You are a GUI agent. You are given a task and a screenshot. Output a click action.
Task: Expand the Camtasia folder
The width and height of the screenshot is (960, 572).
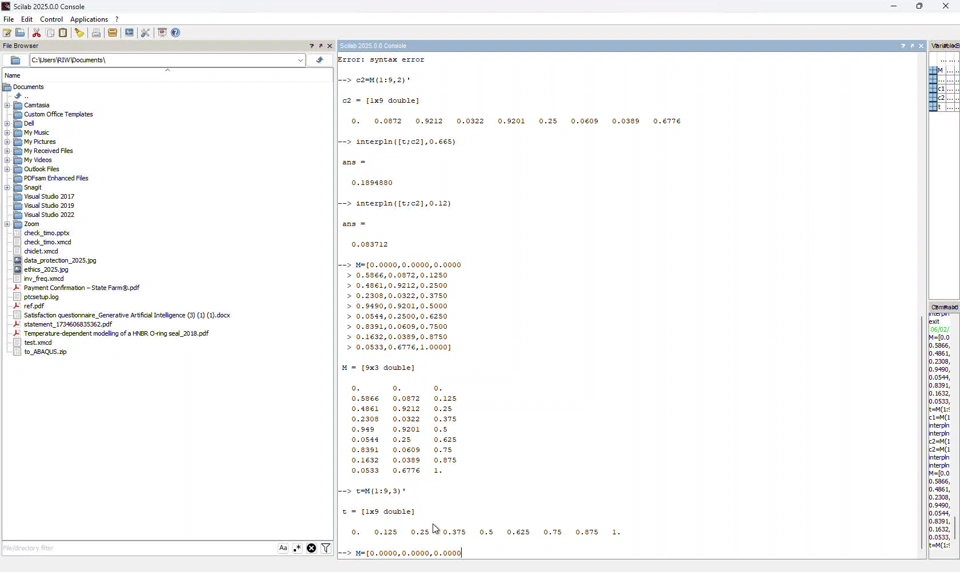pyautogui.click(x=7, y=105)
